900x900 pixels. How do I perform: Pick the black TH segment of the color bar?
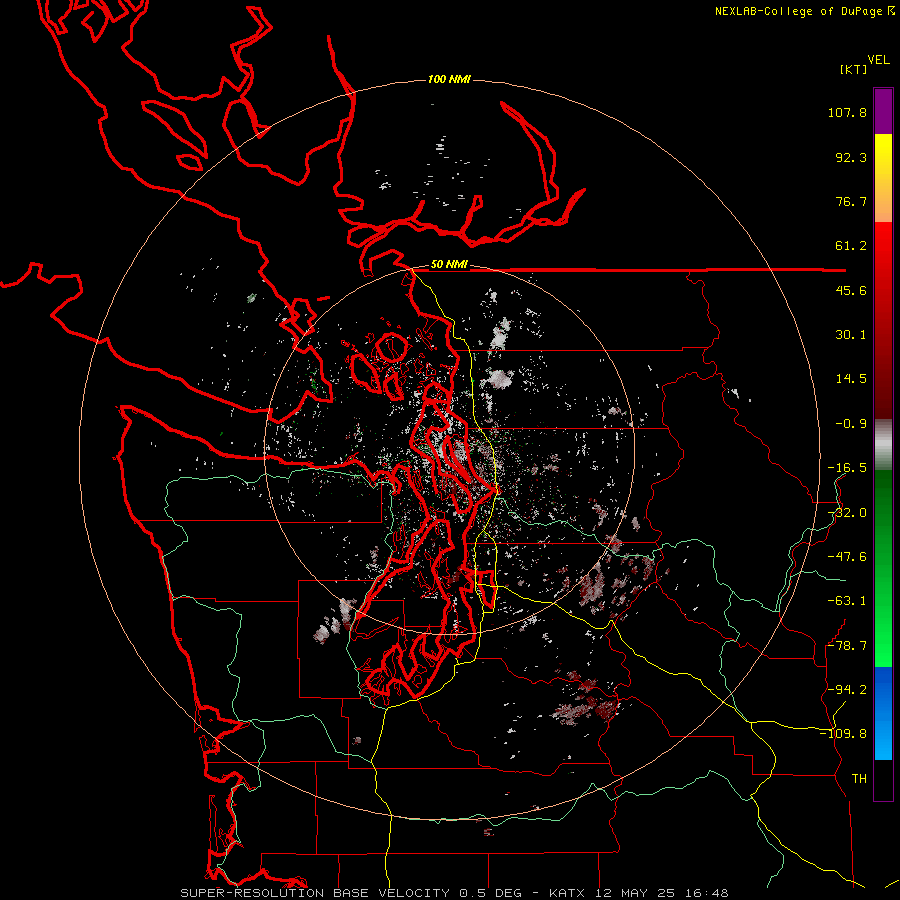pos(883,780)
